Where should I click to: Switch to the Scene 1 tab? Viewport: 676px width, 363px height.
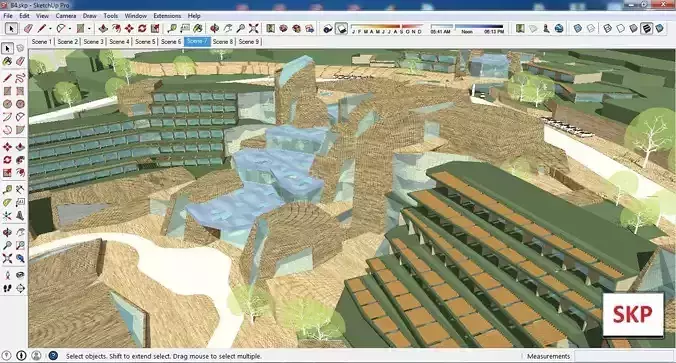(42, 41)
